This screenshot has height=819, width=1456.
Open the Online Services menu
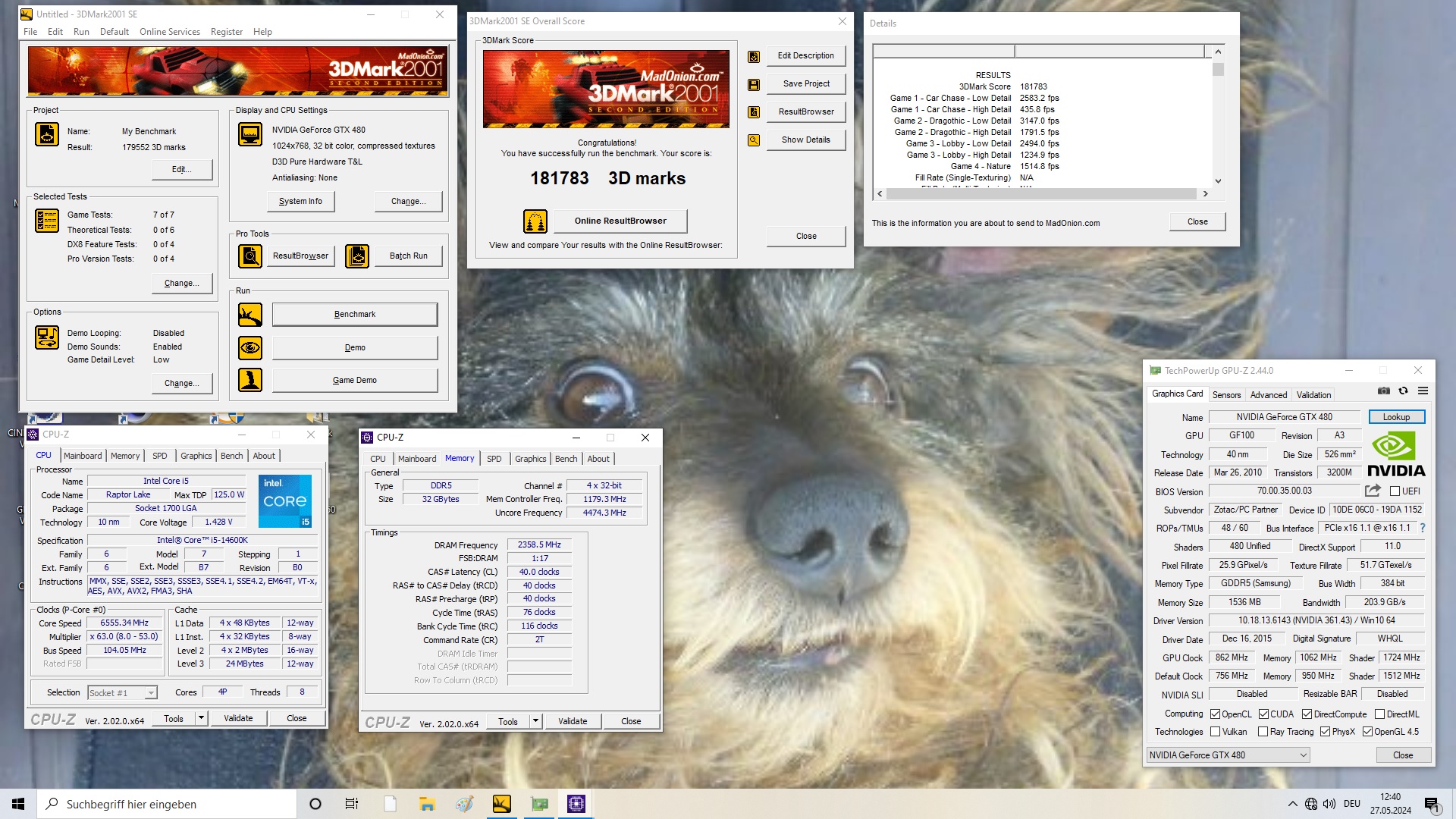(170, 32)
